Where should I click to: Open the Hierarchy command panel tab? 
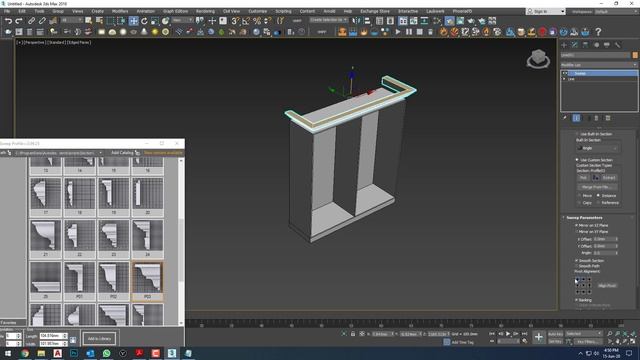point(585,45)
